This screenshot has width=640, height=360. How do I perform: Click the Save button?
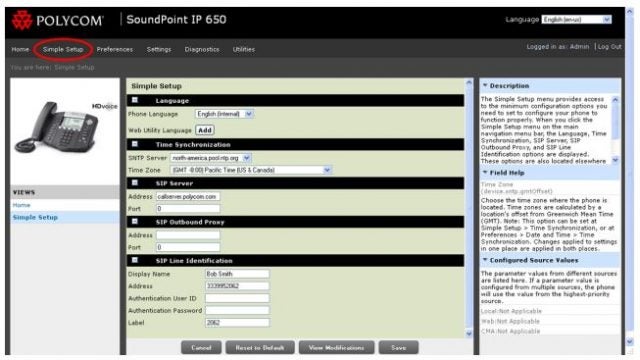pos(398,348)
